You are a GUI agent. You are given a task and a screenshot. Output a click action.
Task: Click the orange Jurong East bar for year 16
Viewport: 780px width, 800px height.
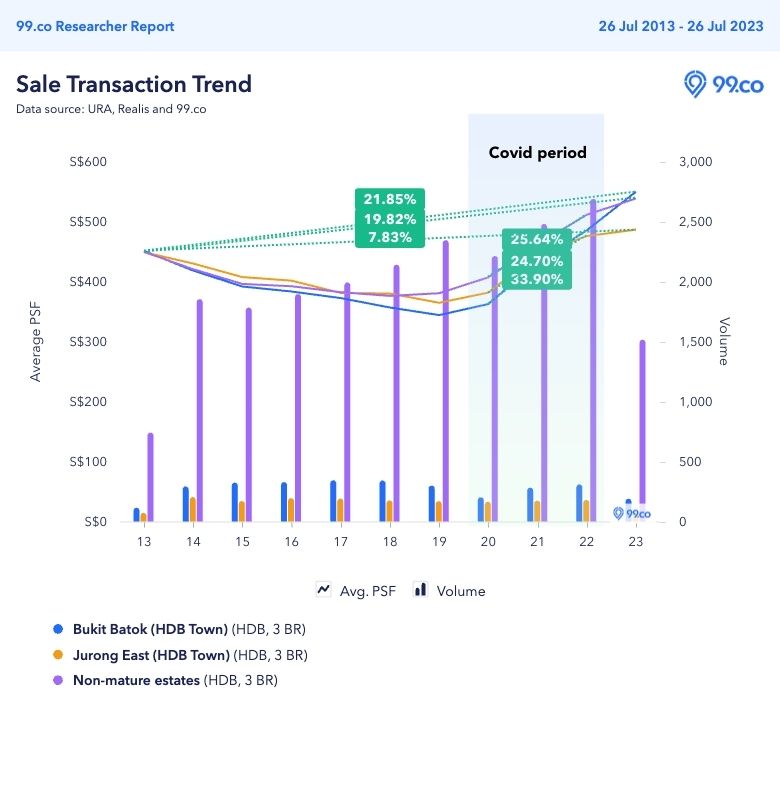pos(291,510)
